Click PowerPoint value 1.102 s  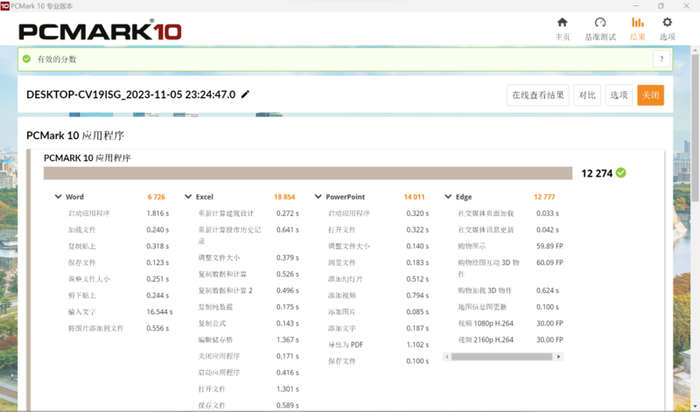pos(417,345)
